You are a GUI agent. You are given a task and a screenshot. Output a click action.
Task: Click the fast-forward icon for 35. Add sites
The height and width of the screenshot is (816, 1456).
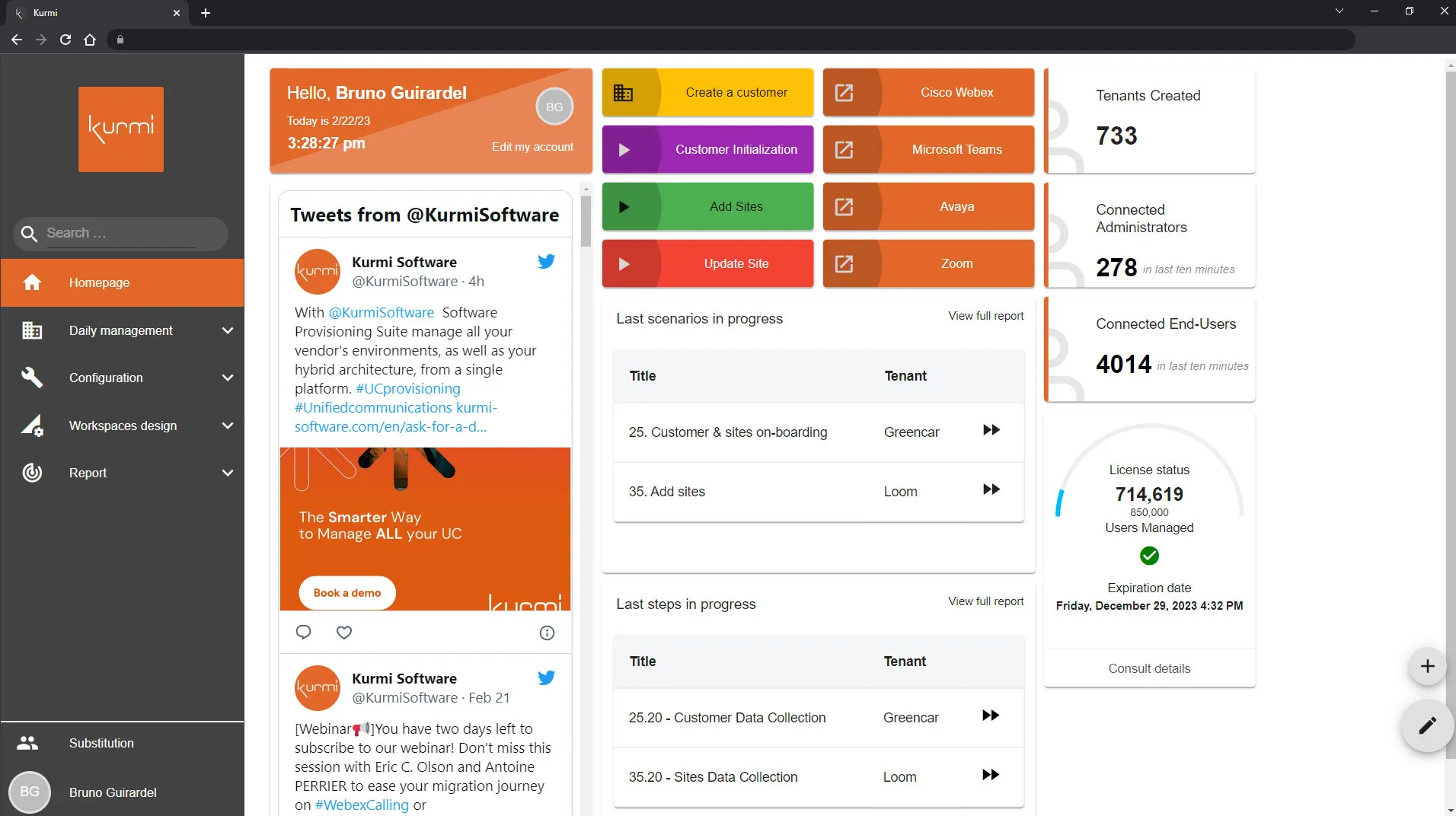coord(991,489)
